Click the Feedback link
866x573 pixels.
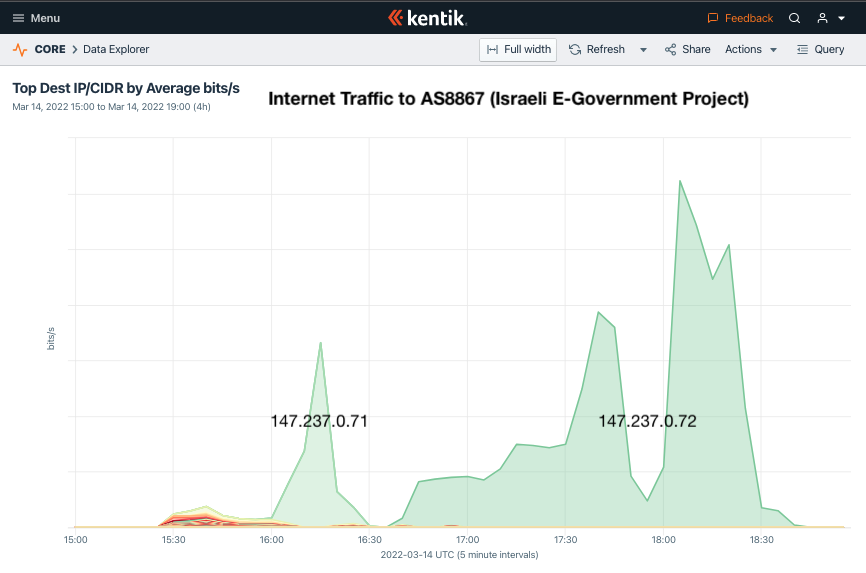coord(748,18)
